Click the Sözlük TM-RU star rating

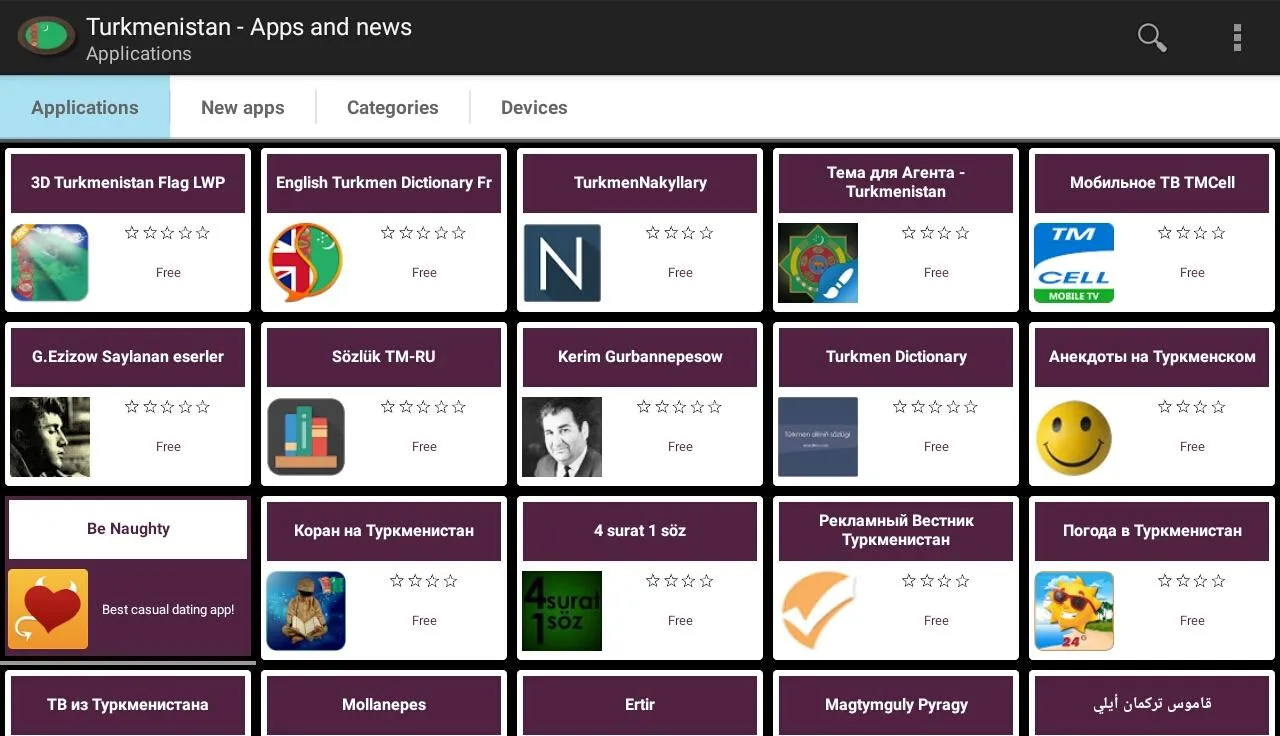point(424,407)
